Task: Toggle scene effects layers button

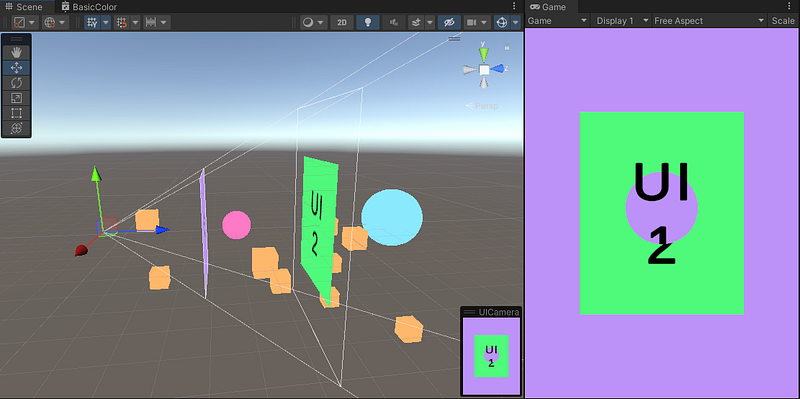Action: pyautogui.click(x=416, y=22)
